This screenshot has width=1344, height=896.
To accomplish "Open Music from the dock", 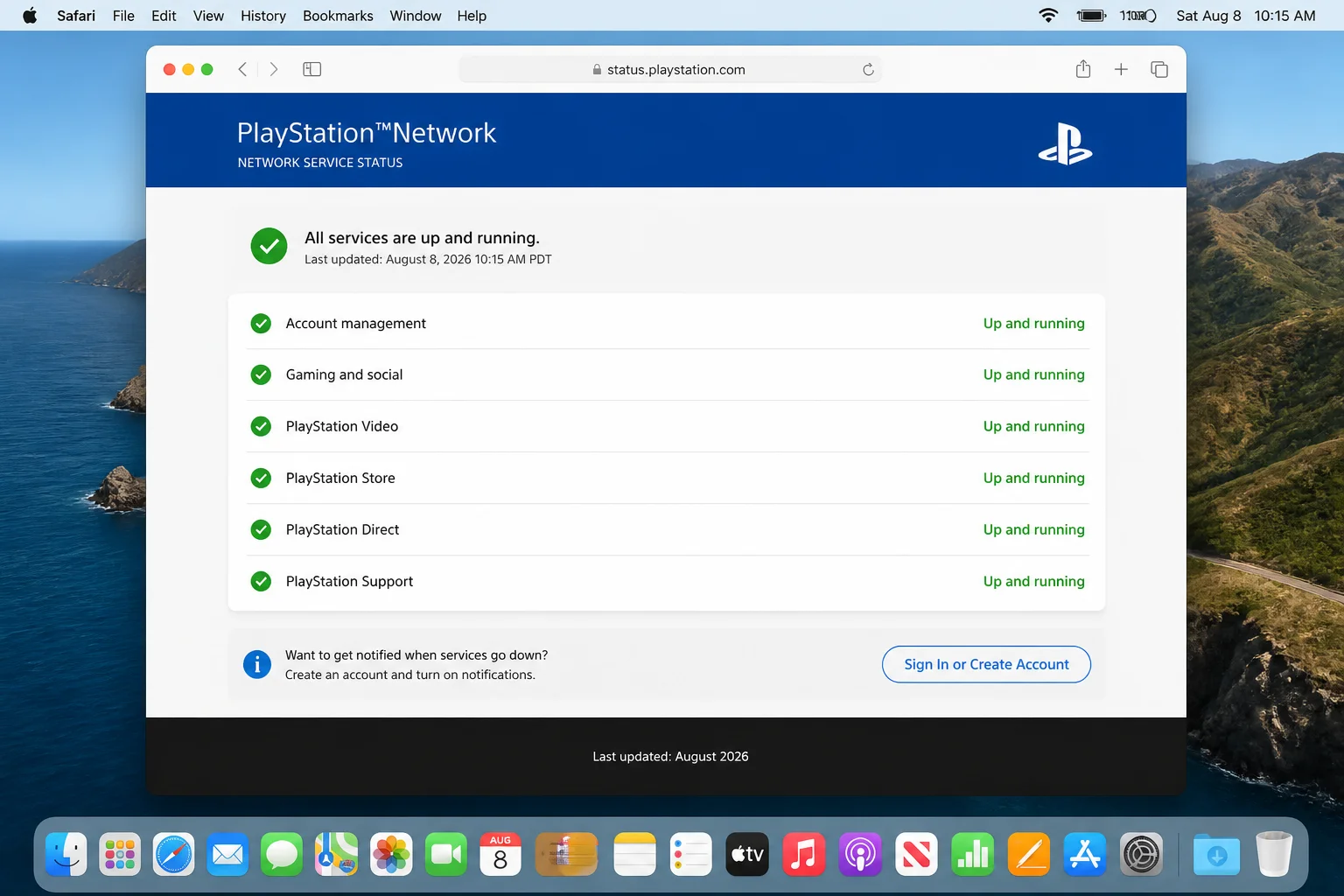I will coord(804,854).
